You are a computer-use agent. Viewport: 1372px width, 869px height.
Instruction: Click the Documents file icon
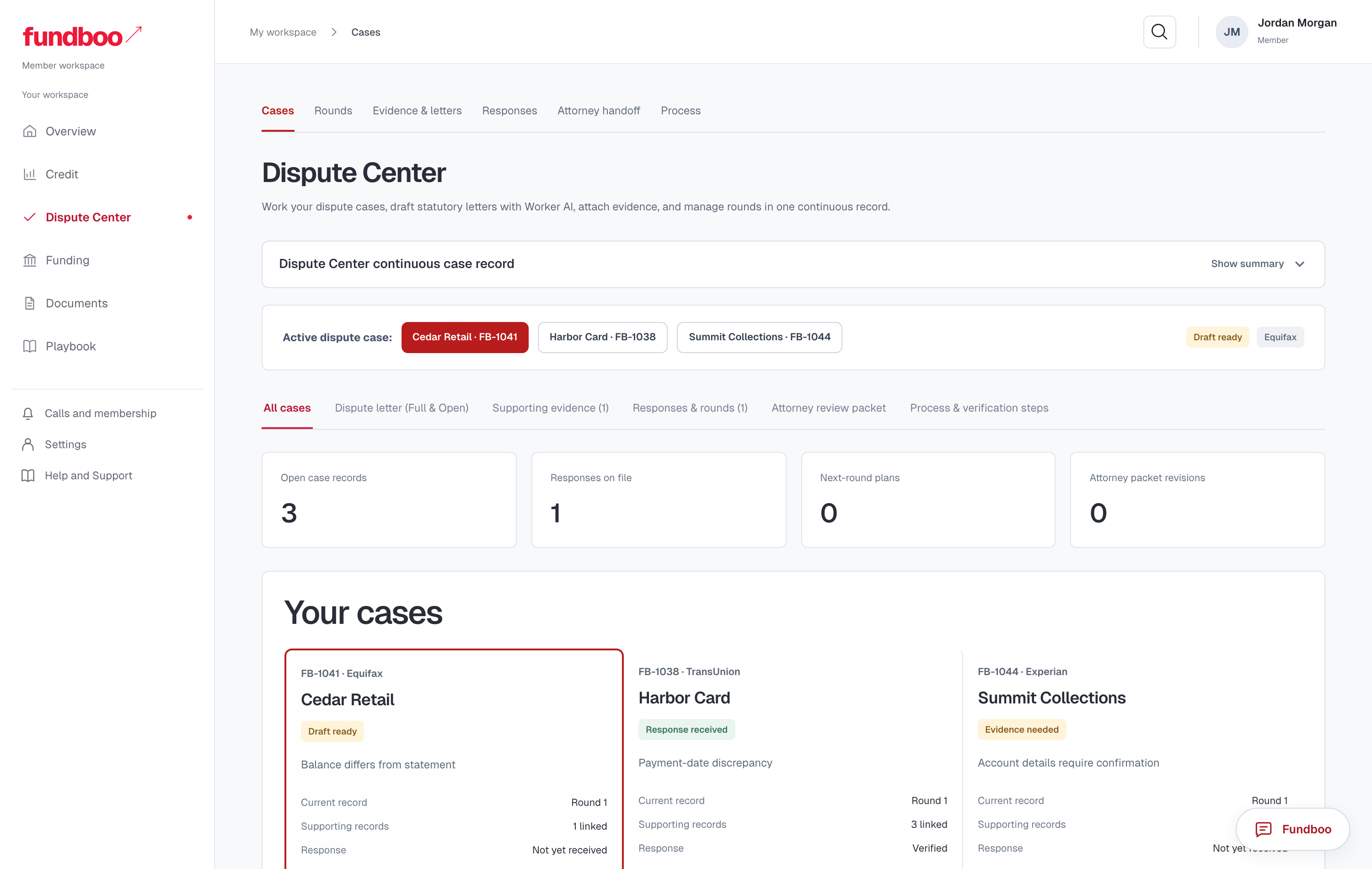(x=30, y=303)
